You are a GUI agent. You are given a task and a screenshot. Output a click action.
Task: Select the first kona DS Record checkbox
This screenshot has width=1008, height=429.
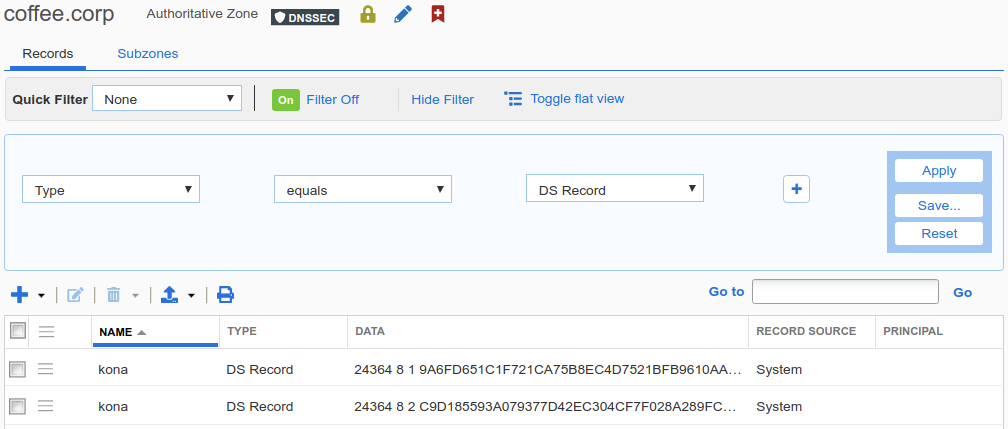point(17,370)
